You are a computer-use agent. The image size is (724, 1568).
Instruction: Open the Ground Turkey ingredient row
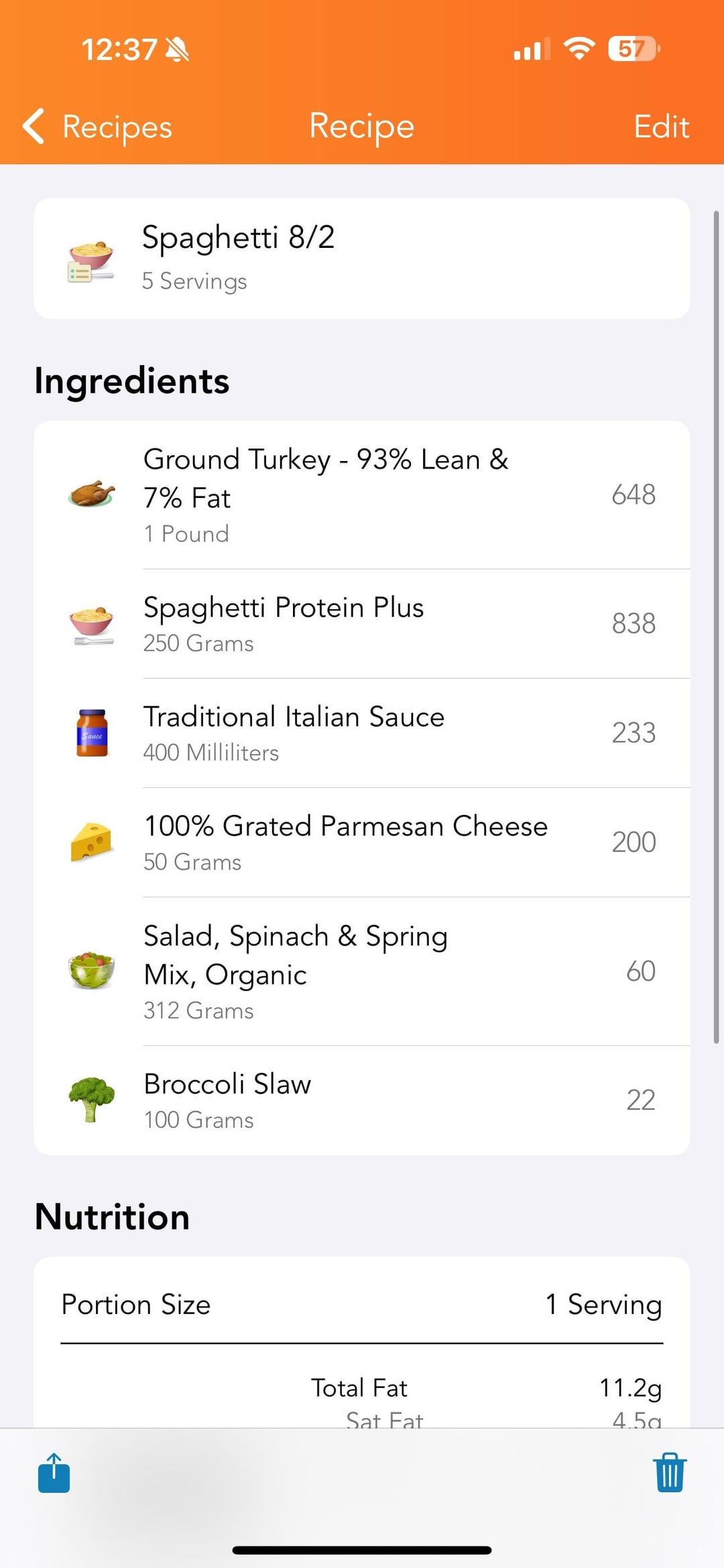[362, 495]
